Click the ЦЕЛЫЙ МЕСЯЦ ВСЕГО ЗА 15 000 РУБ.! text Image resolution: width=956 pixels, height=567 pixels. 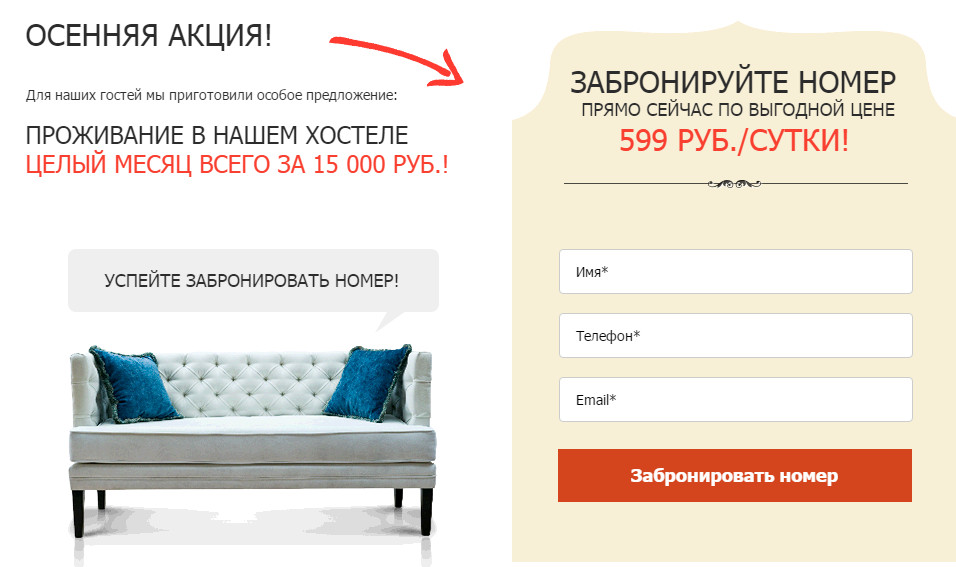tap(237, 165)
